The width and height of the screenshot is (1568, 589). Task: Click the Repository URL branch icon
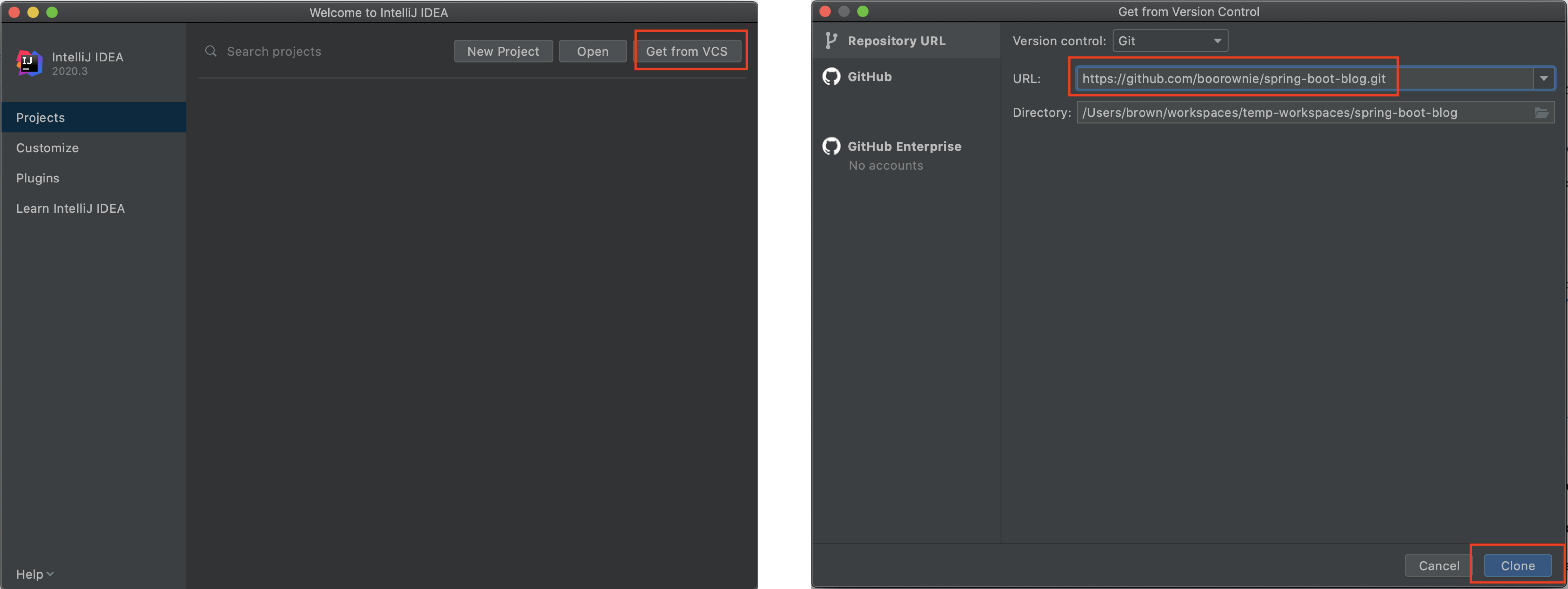click(x=830, y=41)
